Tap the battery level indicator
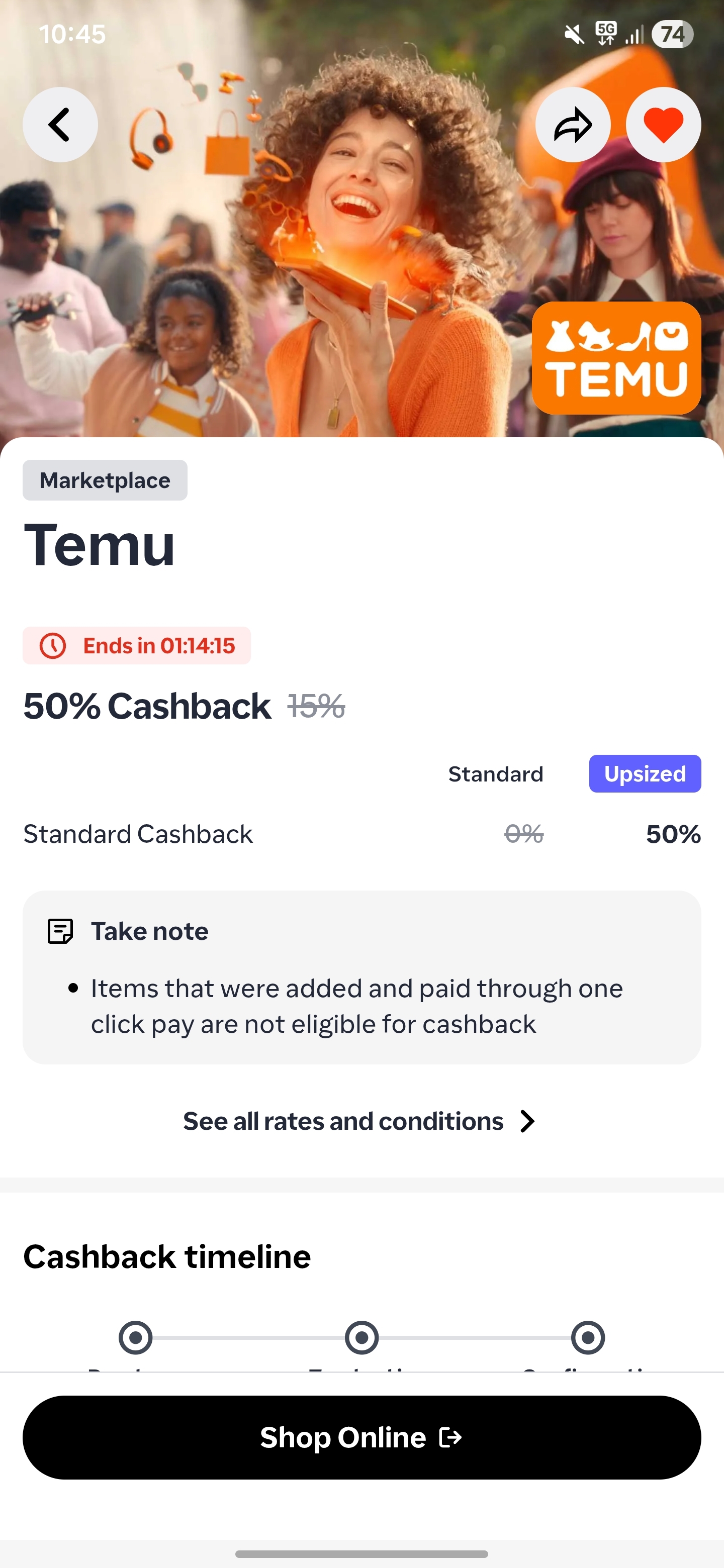 (672, 35)
